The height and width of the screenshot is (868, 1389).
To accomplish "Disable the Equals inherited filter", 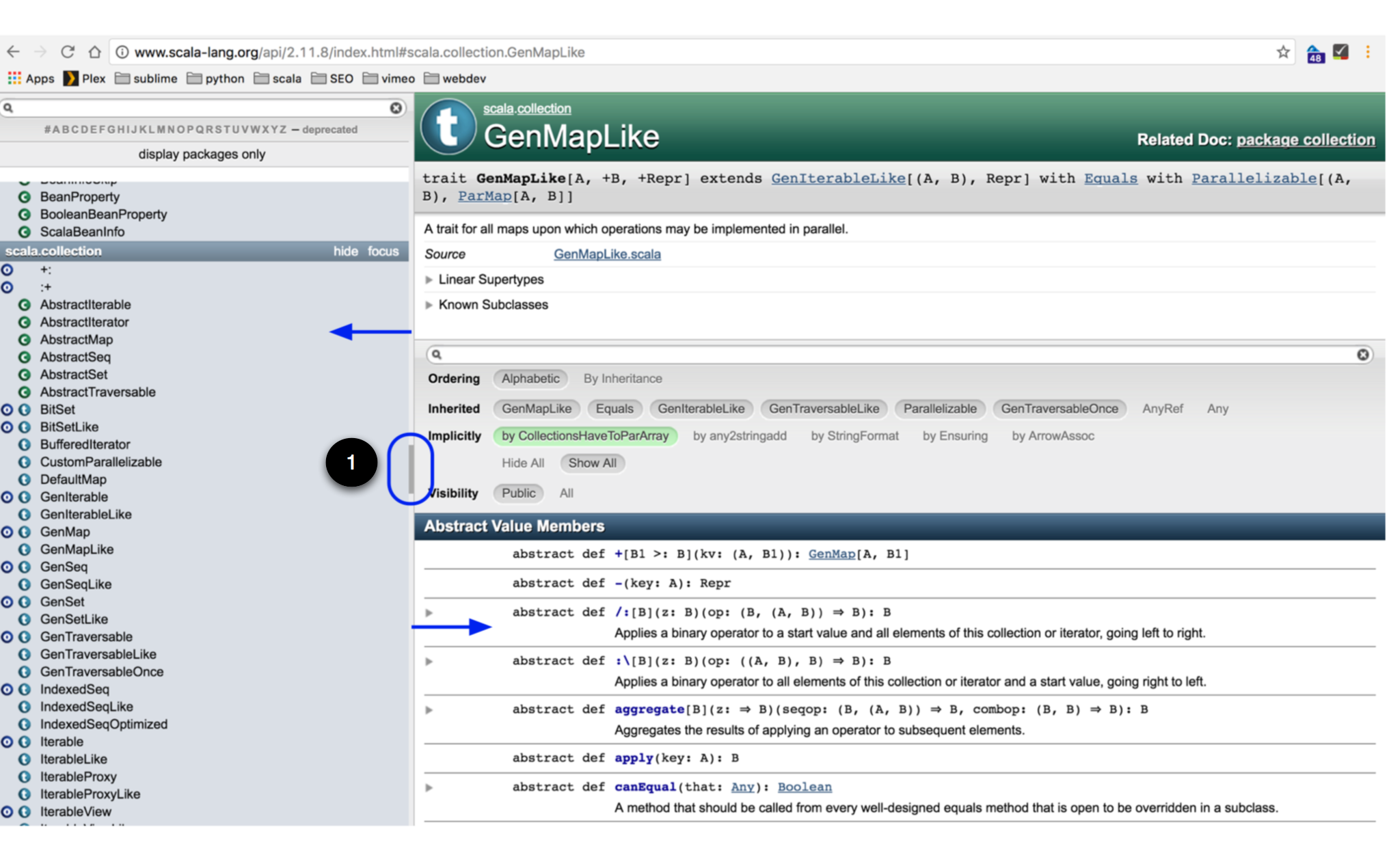I will [x=614, y=409].
